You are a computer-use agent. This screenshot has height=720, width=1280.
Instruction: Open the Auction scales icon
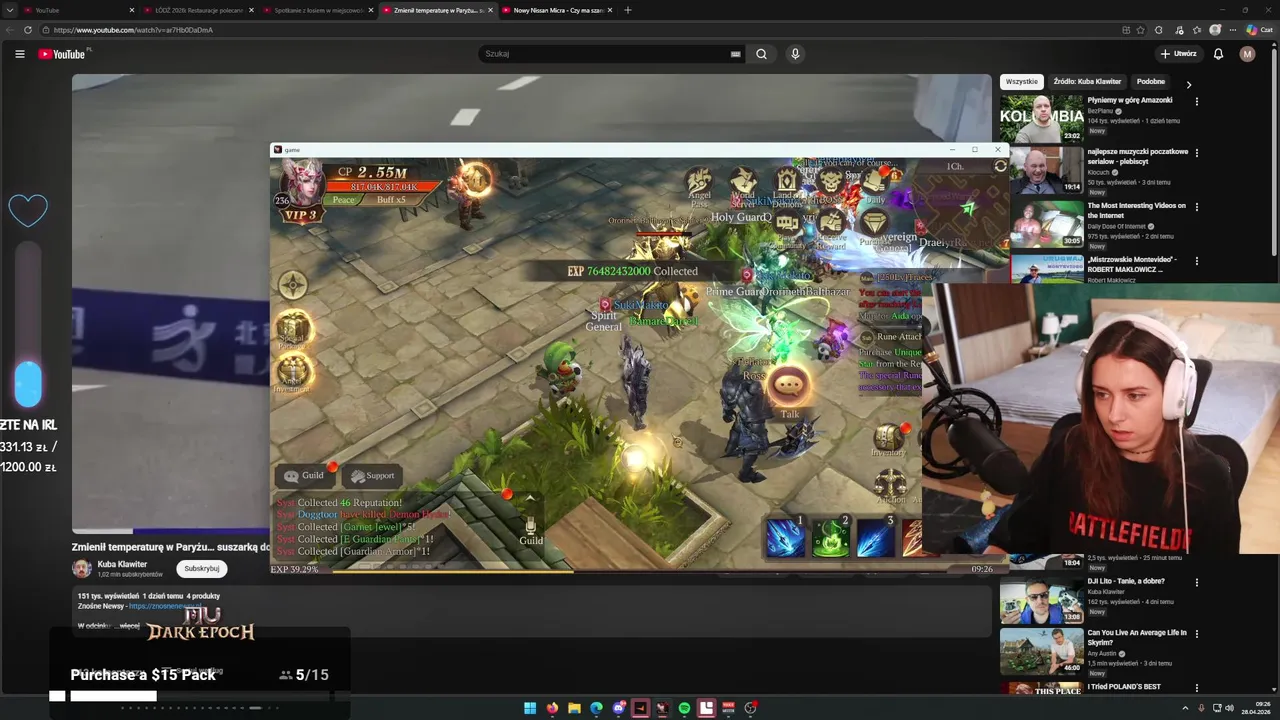(x=890, y=483)
